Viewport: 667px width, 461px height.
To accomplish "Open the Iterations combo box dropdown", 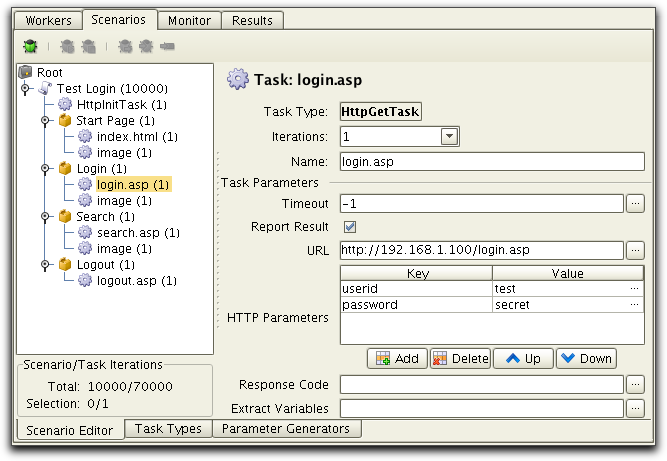I will tap(449, 137).
